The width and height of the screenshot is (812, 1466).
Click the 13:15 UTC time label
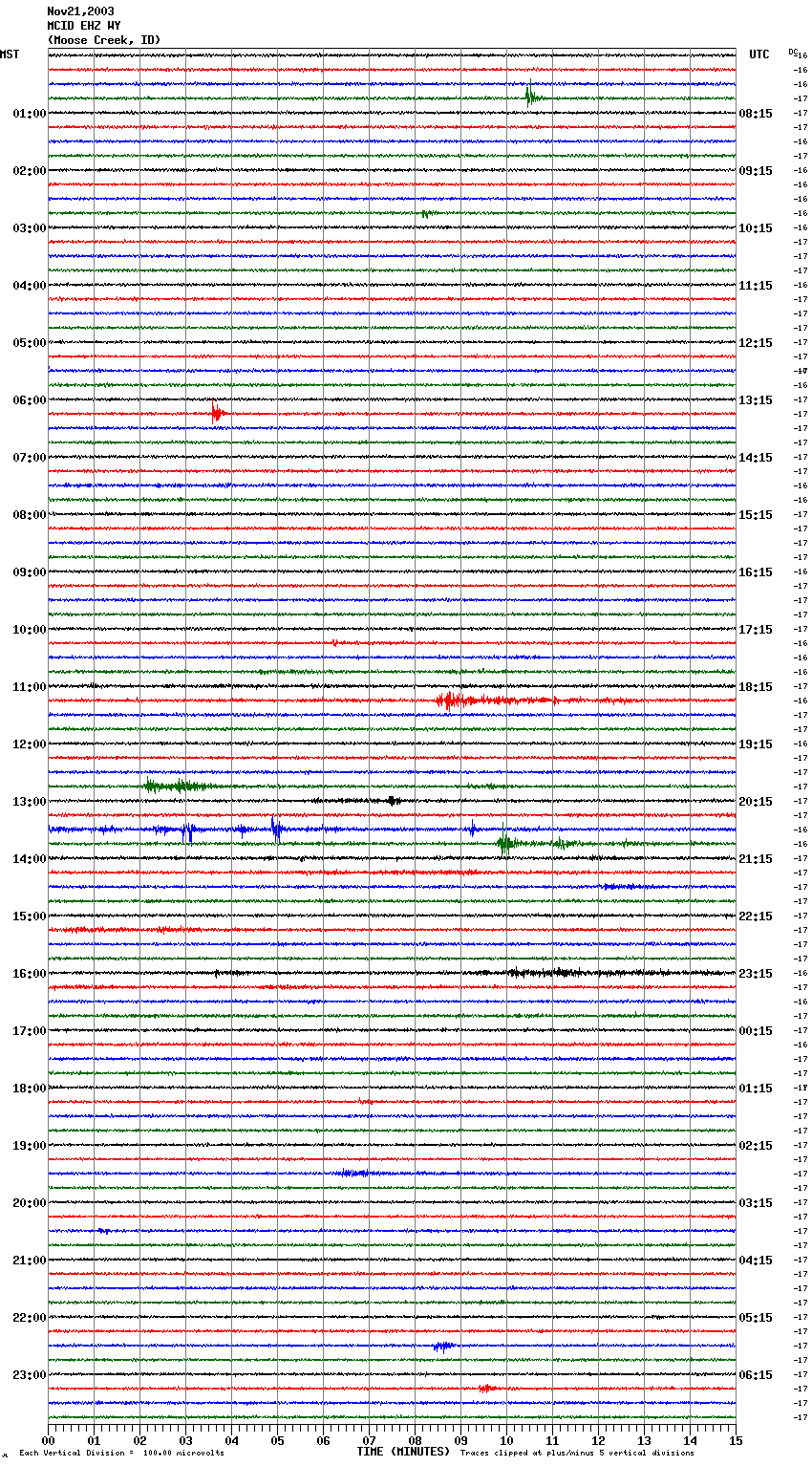756,400
